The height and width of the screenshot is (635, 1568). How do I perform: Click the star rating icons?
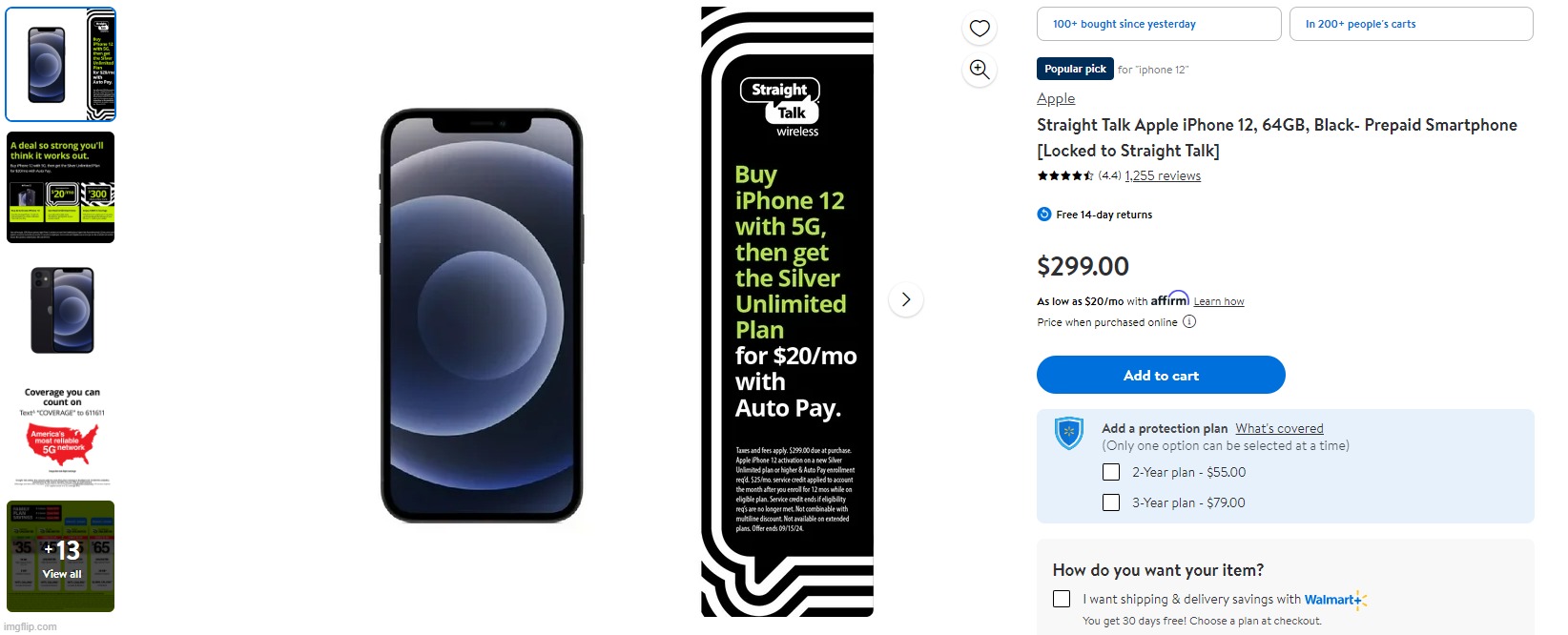tap(1065, 175)
